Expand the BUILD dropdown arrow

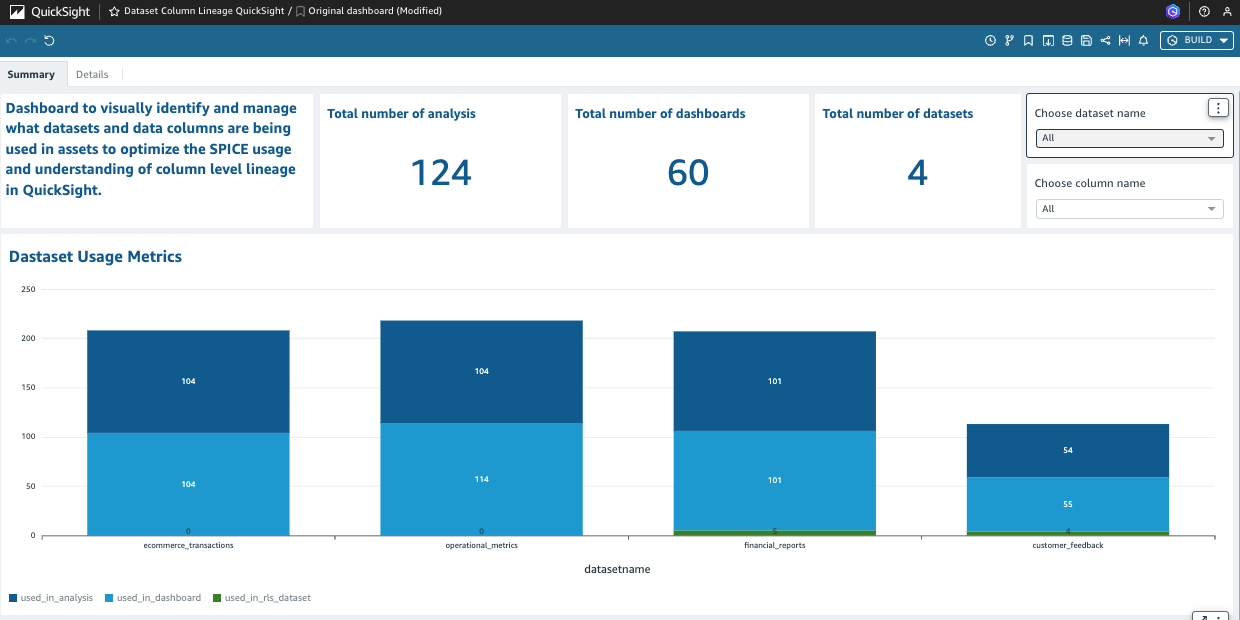pos(1224,40)
